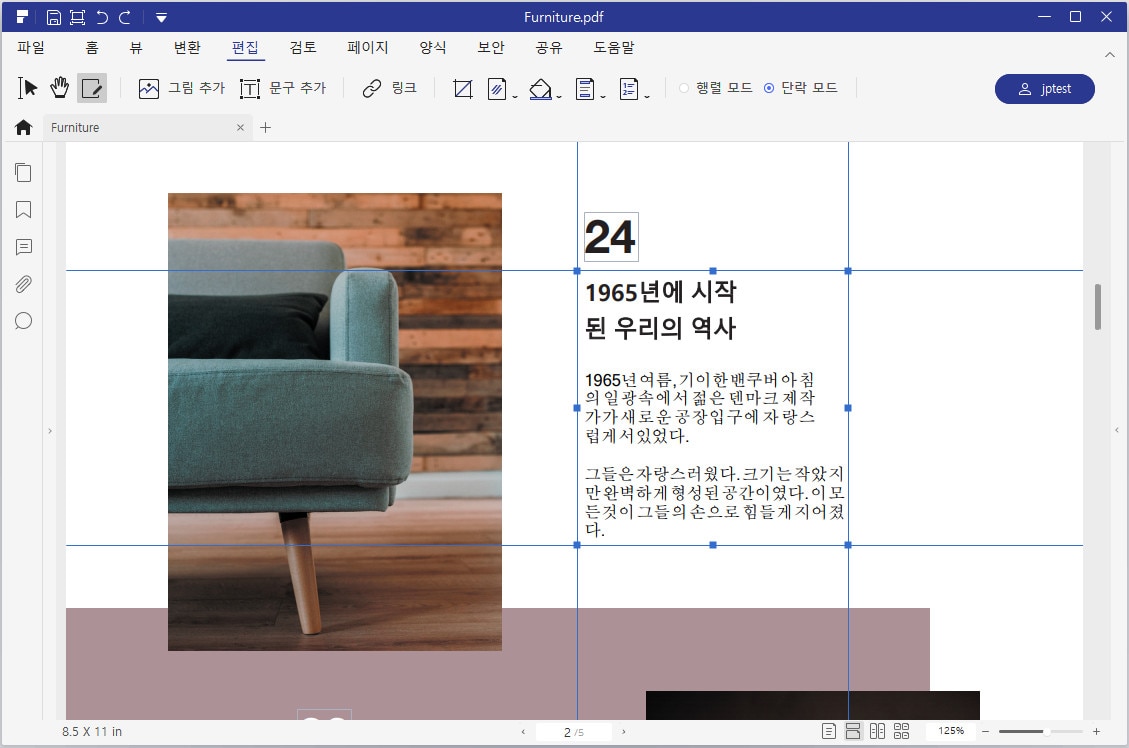Open a new tab with plus
The height and width of the screenshot is (748, 1129).
(265, 127)
